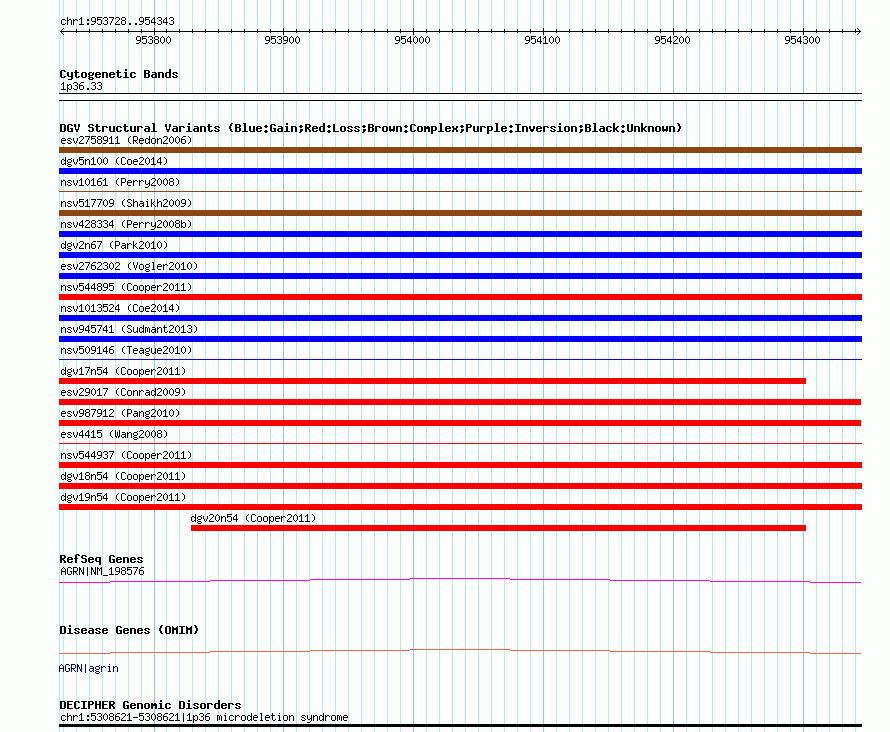Click the right arrow end of the ruler

pos(859,31)
